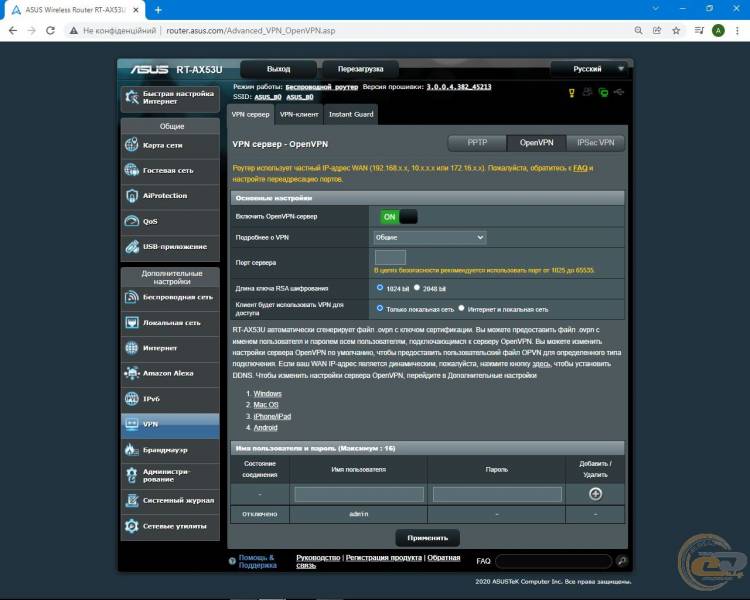750x600 pixels.
Task: Select 'Интернет и локальная сеть' radio
Action: 461,308
